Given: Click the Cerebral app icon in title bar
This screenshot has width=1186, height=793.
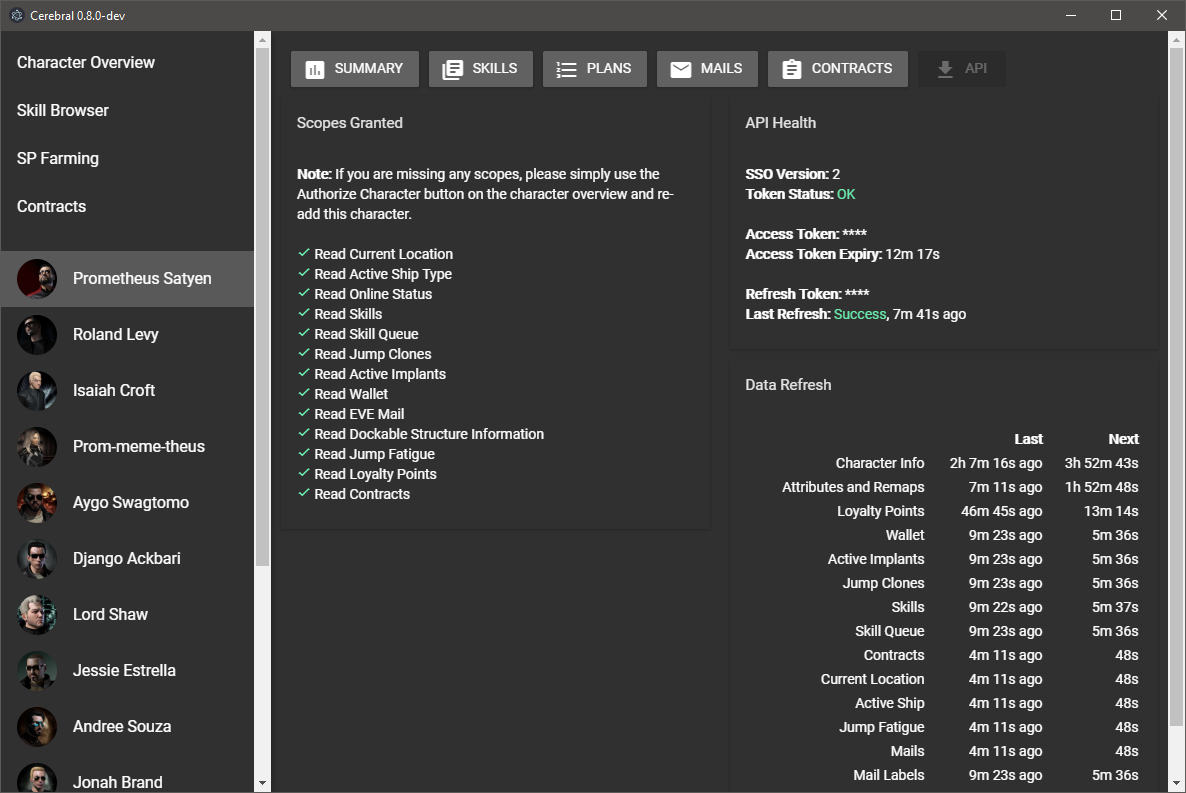Looking at the screenshot, I should (17, 15).
